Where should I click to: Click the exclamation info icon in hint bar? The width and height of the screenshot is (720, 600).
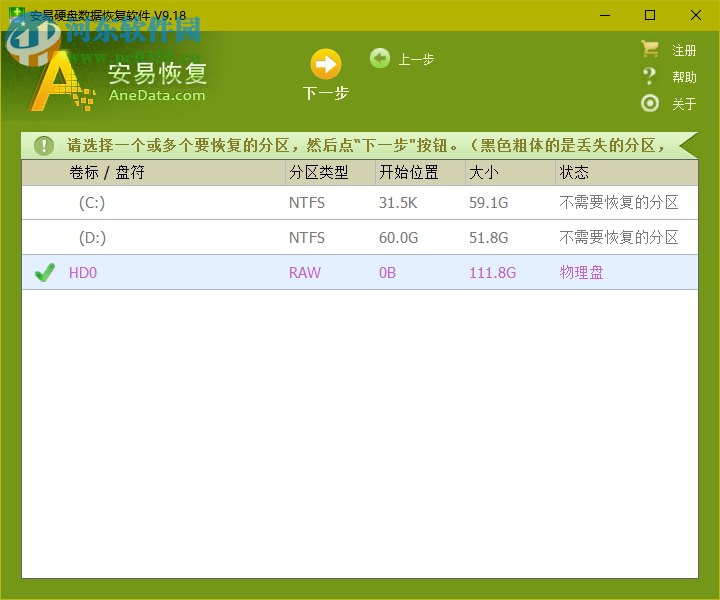tap(44, 146)
